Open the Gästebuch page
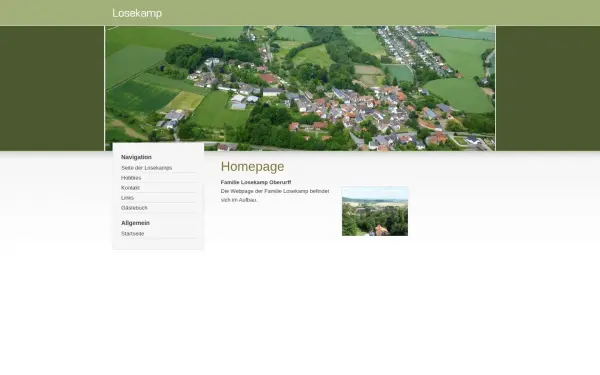600x375 pixels. (134, 208)
